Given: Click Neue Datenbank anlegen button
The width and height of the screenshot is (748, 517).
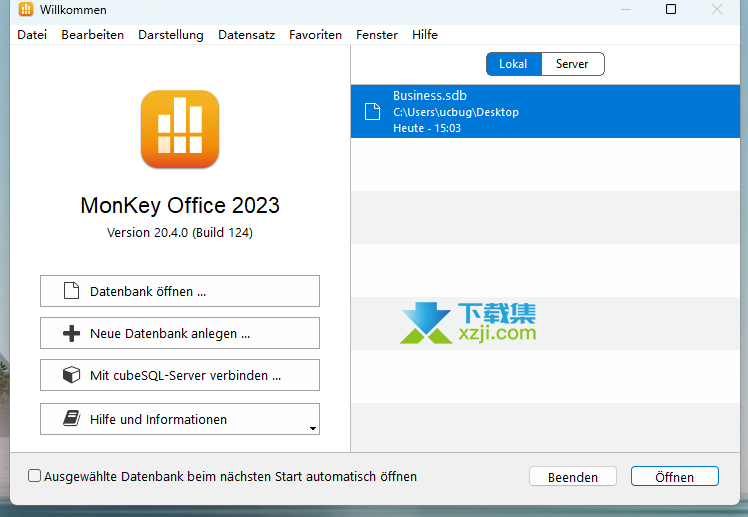Looking at the screenshot, I should click(x=180, y=333).
